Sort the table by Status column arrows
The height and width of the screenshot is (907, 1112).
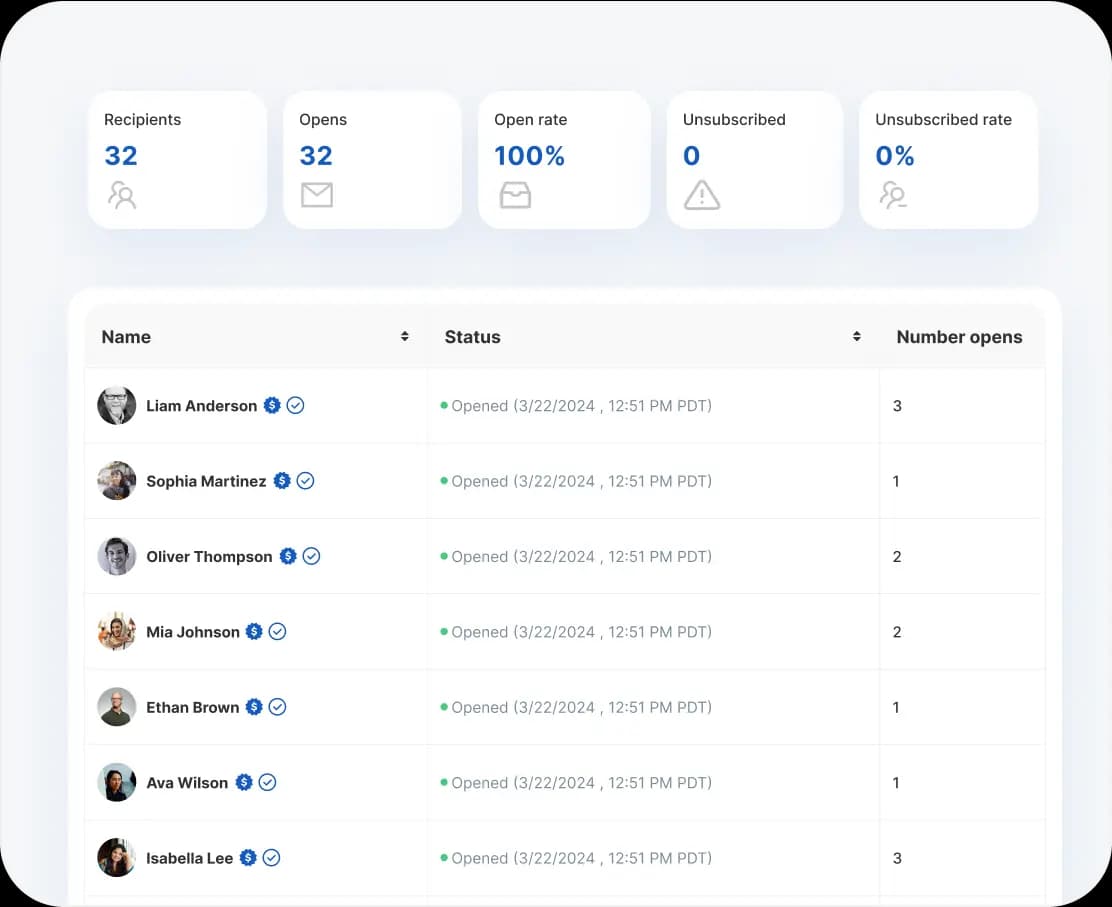tap(856, 337)
